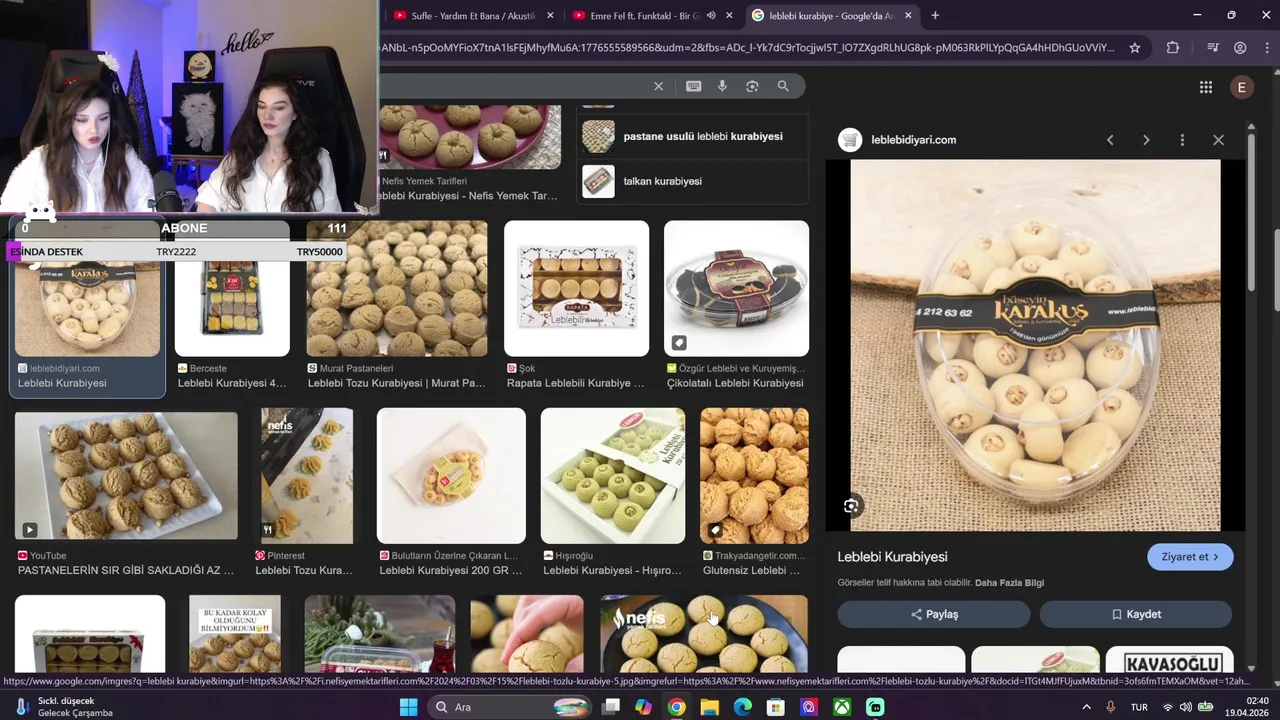Open the KAVASOĞLU related image thumbnail
1280x720 pixels.
coord(1170,660)
